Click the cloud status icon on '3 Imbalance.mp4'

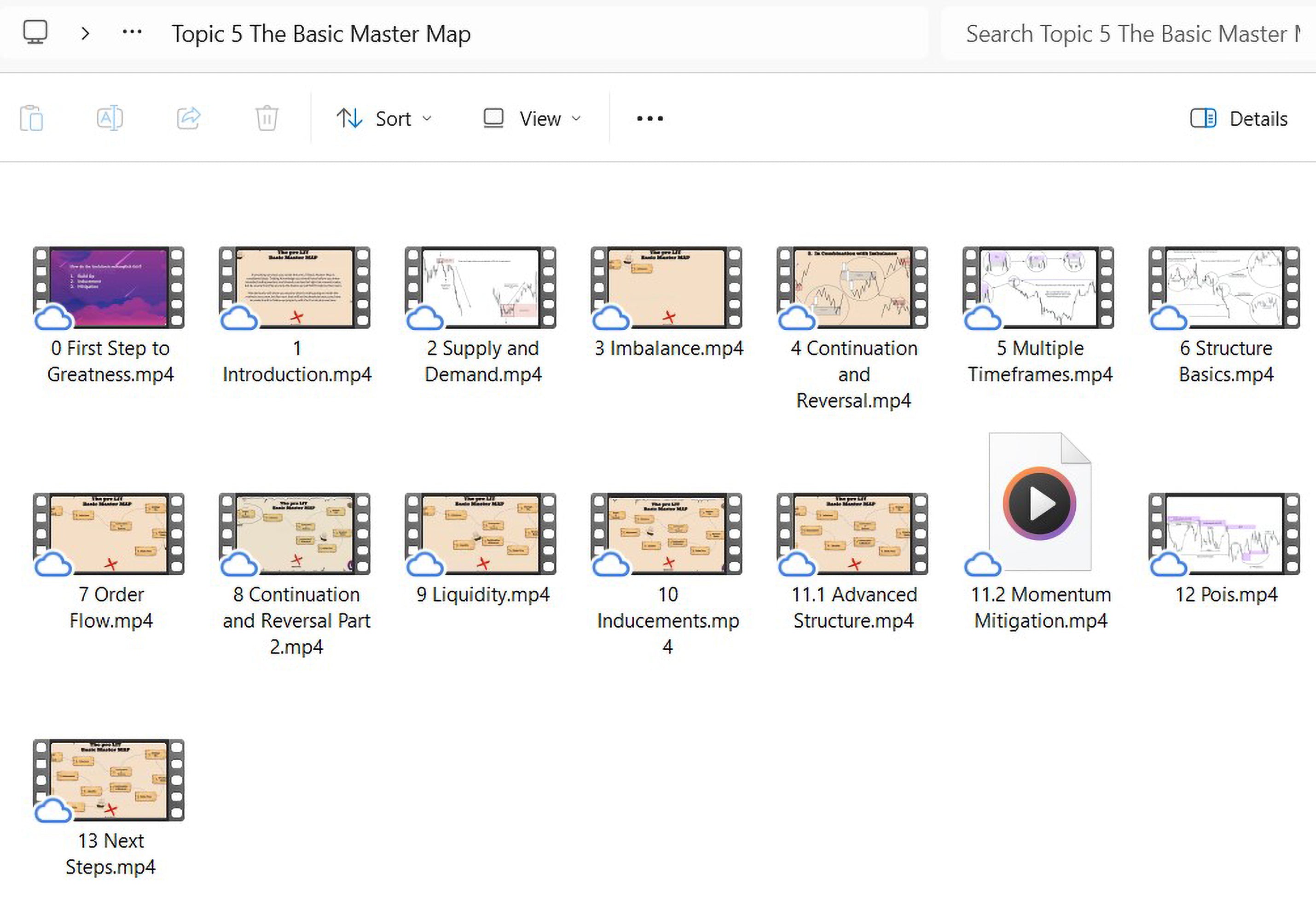coord(611,318)
